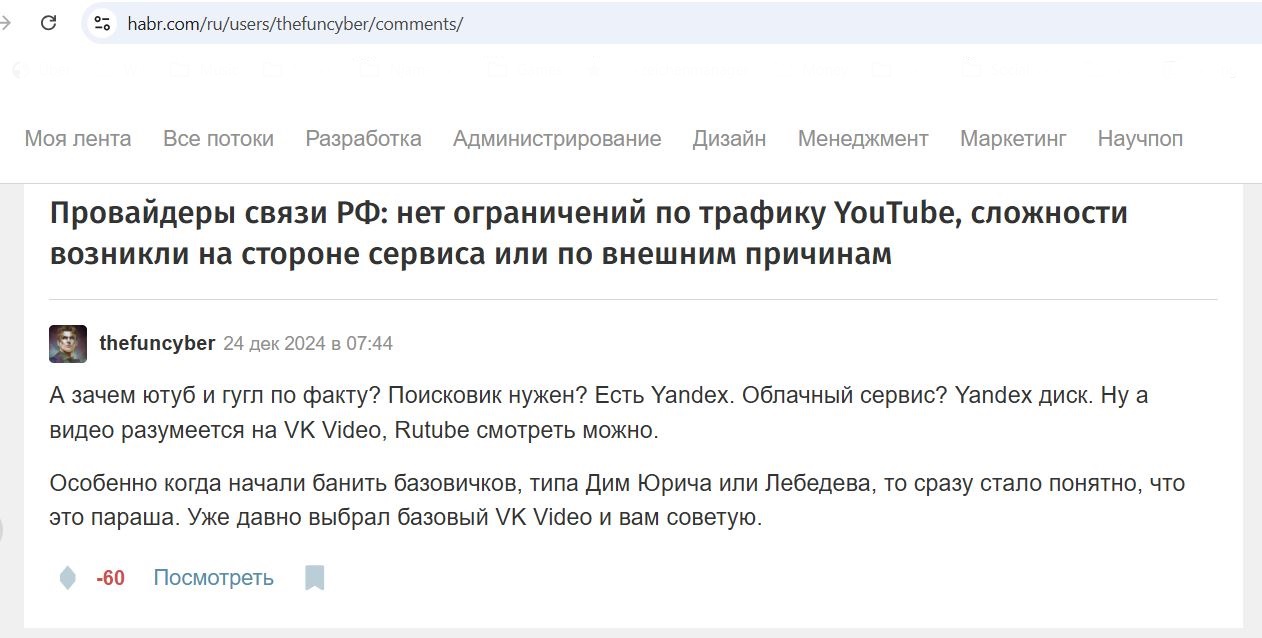Open site information icon in address bar
The width and height of the screenshot is (1262, 638).
(101, 23)
